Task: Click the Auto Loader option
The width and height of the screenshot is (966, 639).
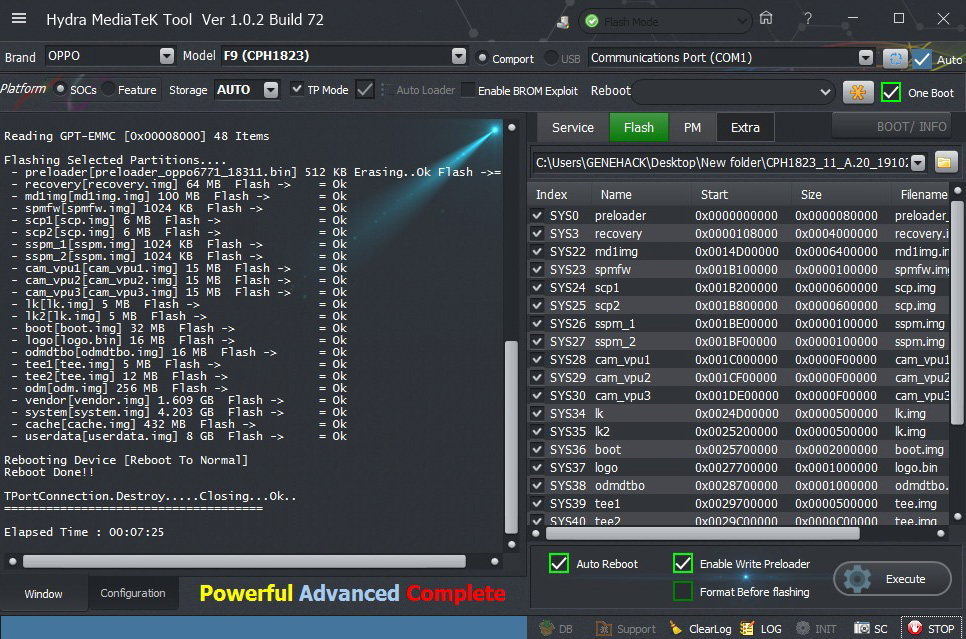Action: [x=425, y=90]
